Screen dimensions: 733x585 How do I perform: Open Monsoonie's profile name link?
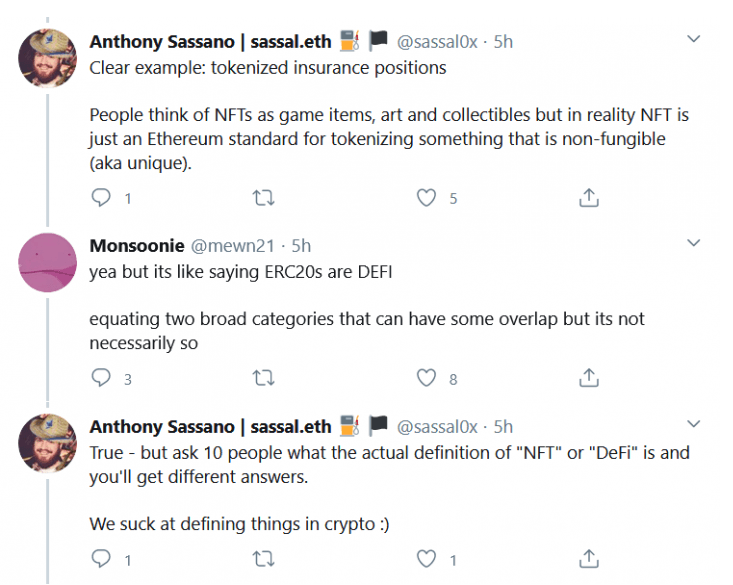point(136,246)
